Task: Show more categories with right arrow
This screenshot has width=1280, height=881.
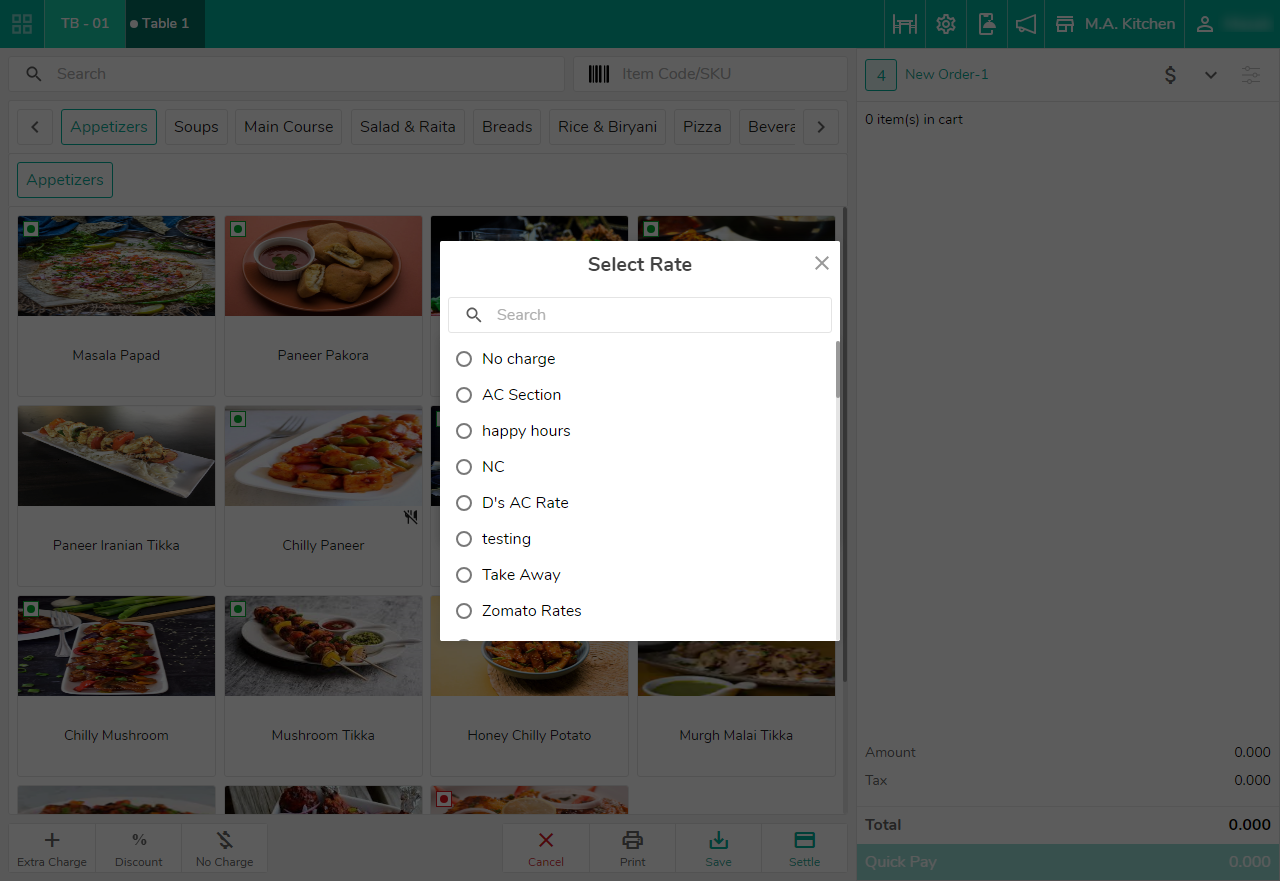Action: coord(821,127)
